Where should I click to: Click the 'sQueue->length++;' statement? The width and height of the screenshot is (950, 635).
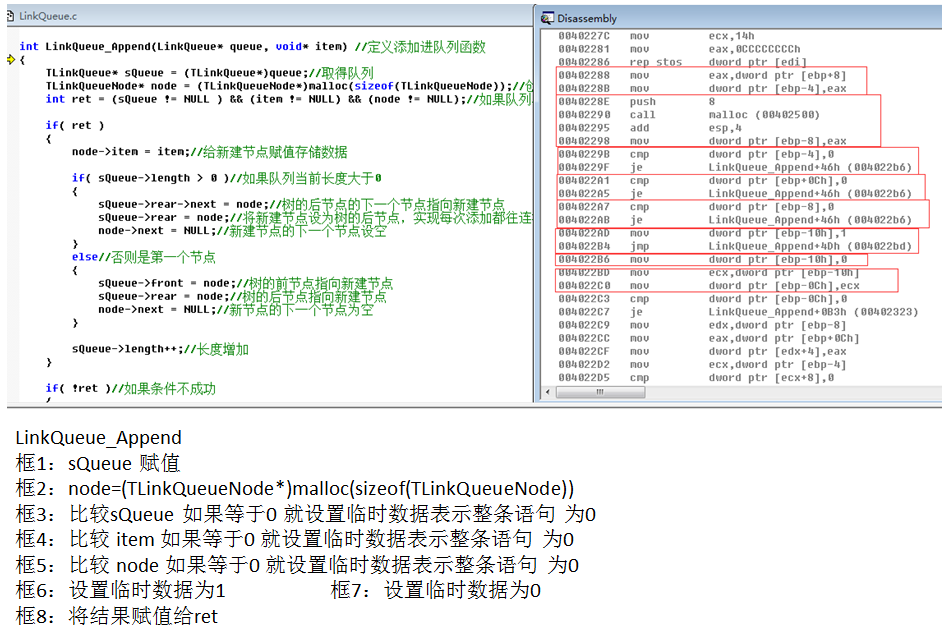coord(160,349)
